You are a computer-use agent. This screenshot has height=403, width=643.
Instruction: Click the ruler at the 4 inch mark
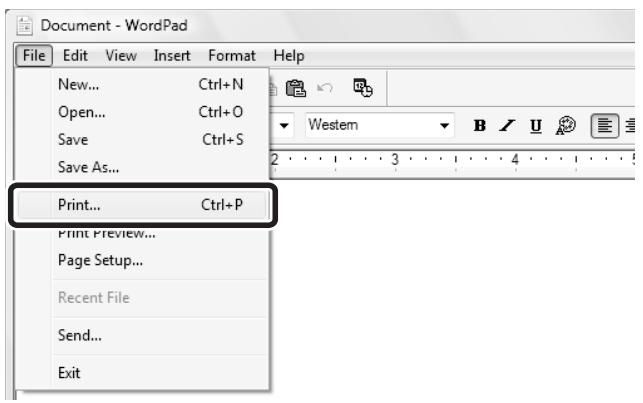click(515, 159)
